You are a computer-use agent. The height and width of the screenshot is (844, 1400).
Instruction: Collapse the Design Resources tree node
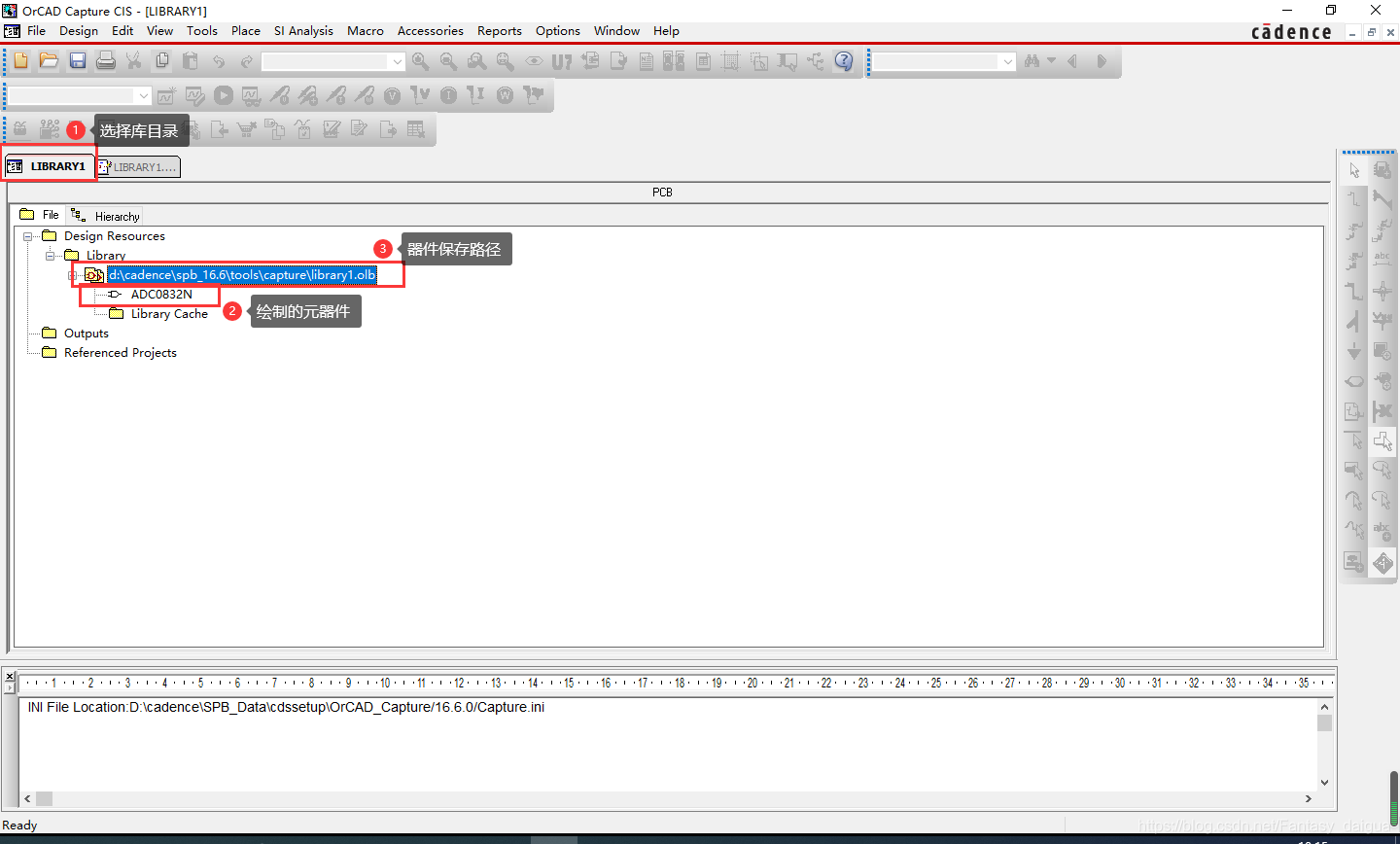click(28, 236)
